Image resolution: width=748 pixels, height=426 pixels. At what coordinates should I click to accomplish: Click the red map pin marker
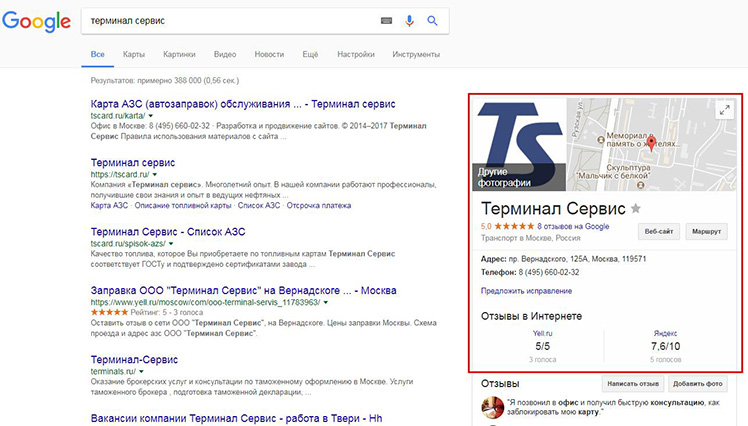pos(651,144)
